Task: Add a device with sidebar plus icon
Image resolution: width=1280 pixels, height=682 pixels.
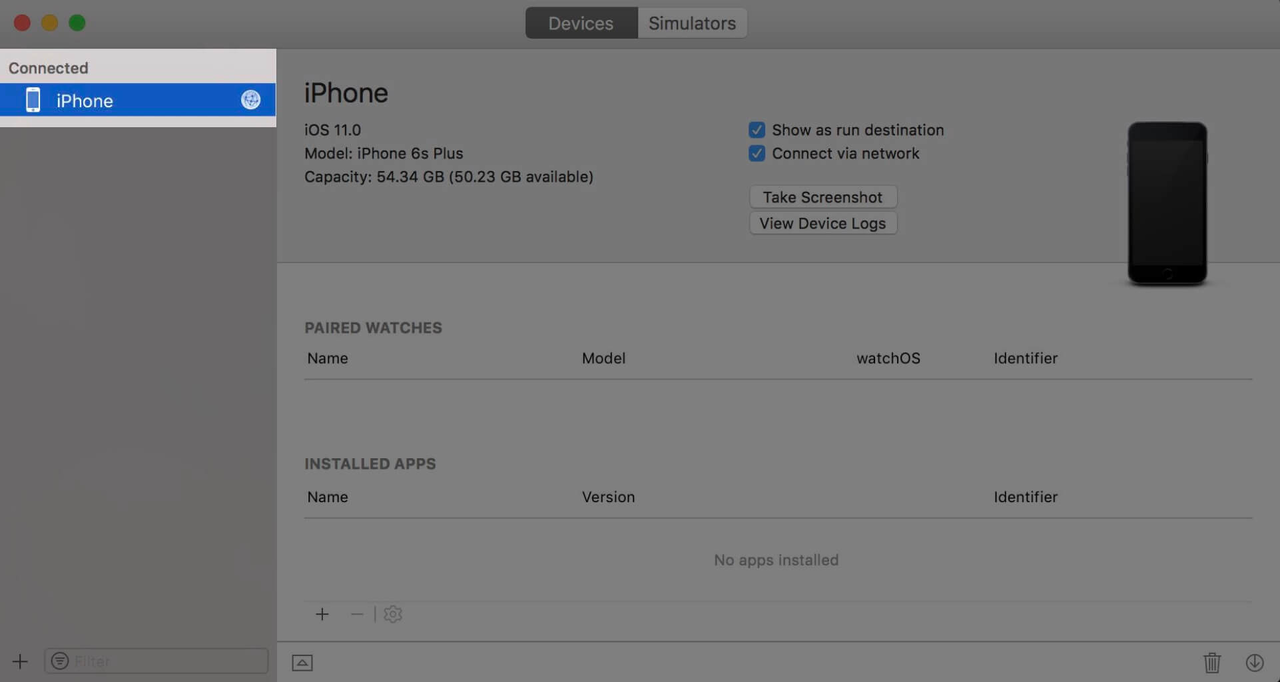Action: [x=20, y=661]
